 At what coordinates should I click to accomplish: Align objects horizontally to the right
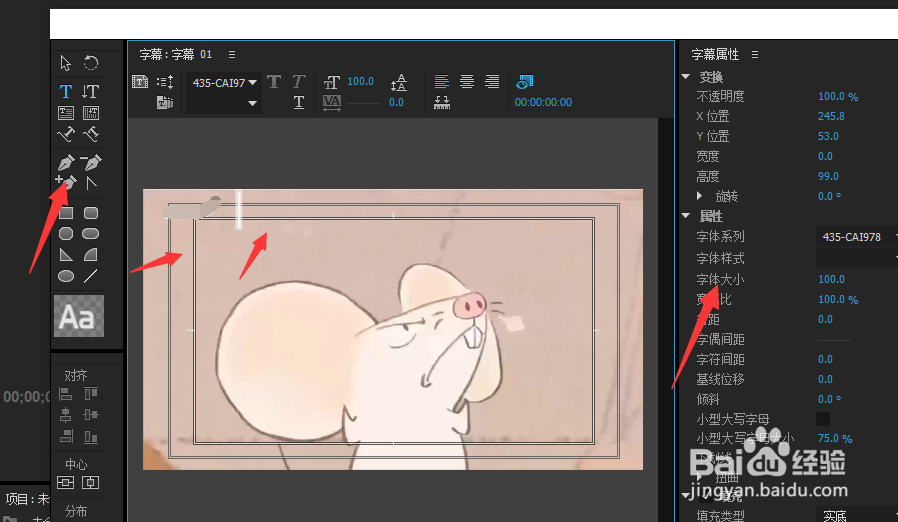click(x=66, y=437)
